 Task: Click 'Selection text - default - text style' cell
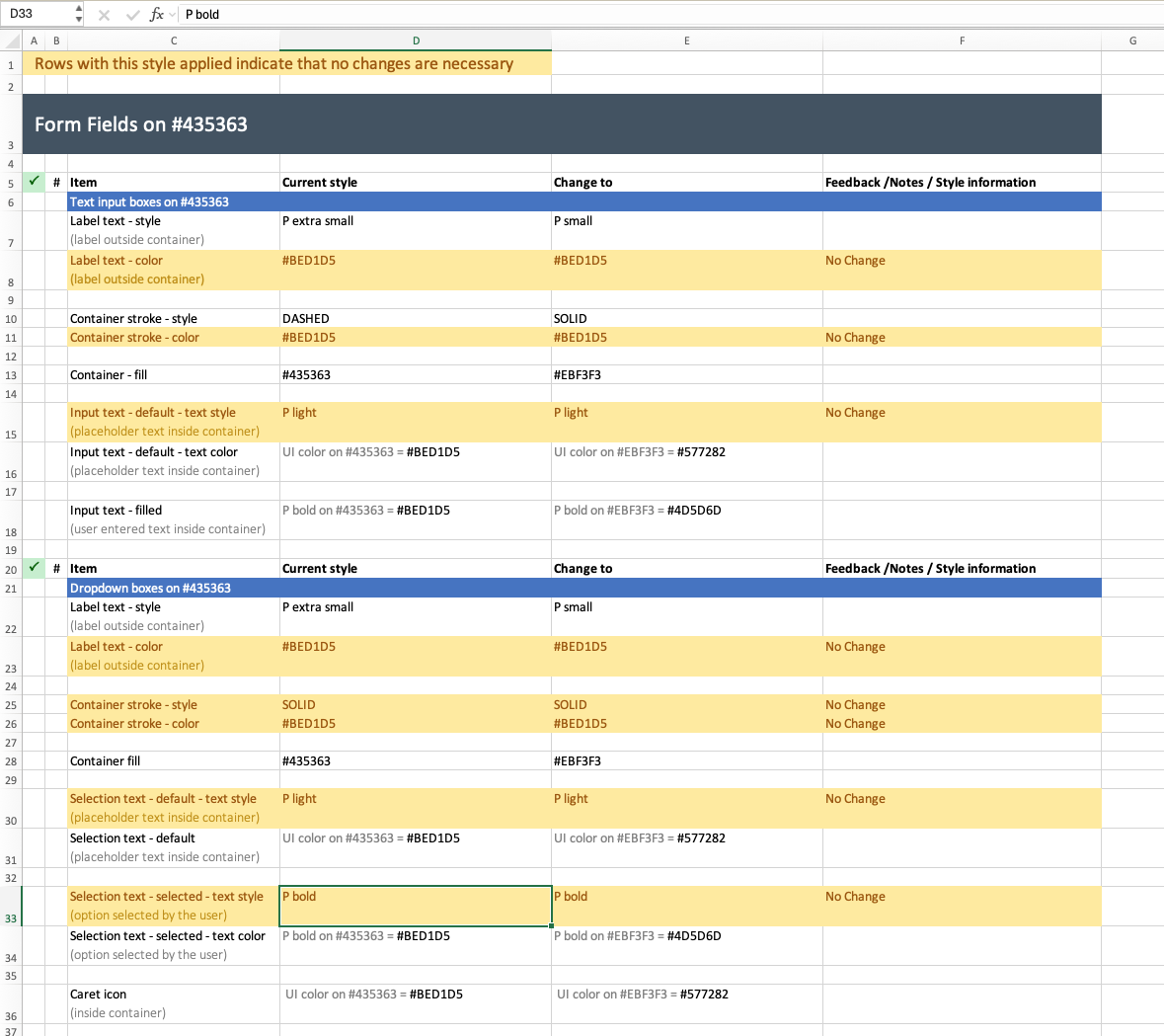click(x=173, y=808)
